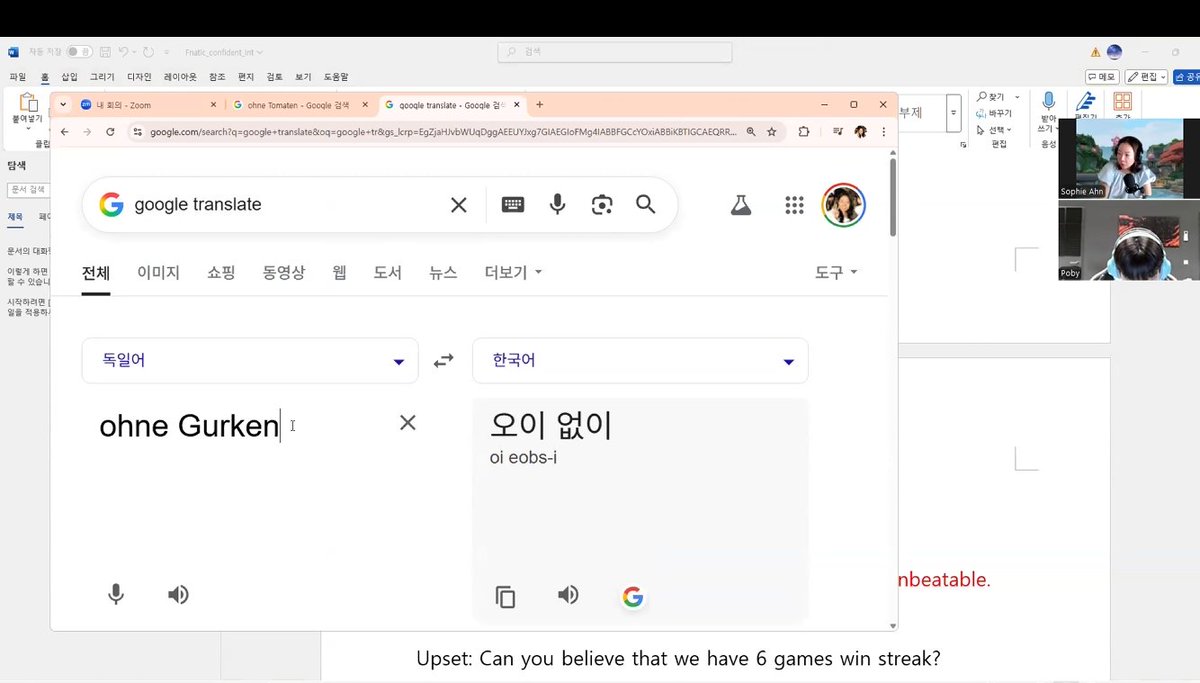1200x683 pixels.
Task: Open the Google apps grid
Action: tap(794, 205)
